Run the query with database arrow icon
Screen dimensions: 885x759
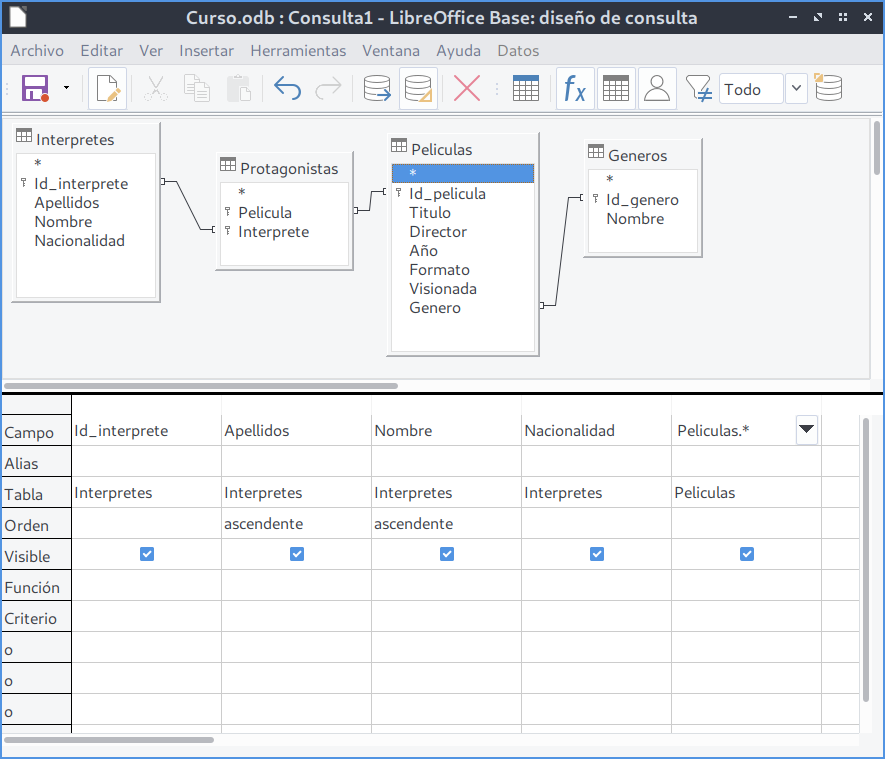(377, 89)
